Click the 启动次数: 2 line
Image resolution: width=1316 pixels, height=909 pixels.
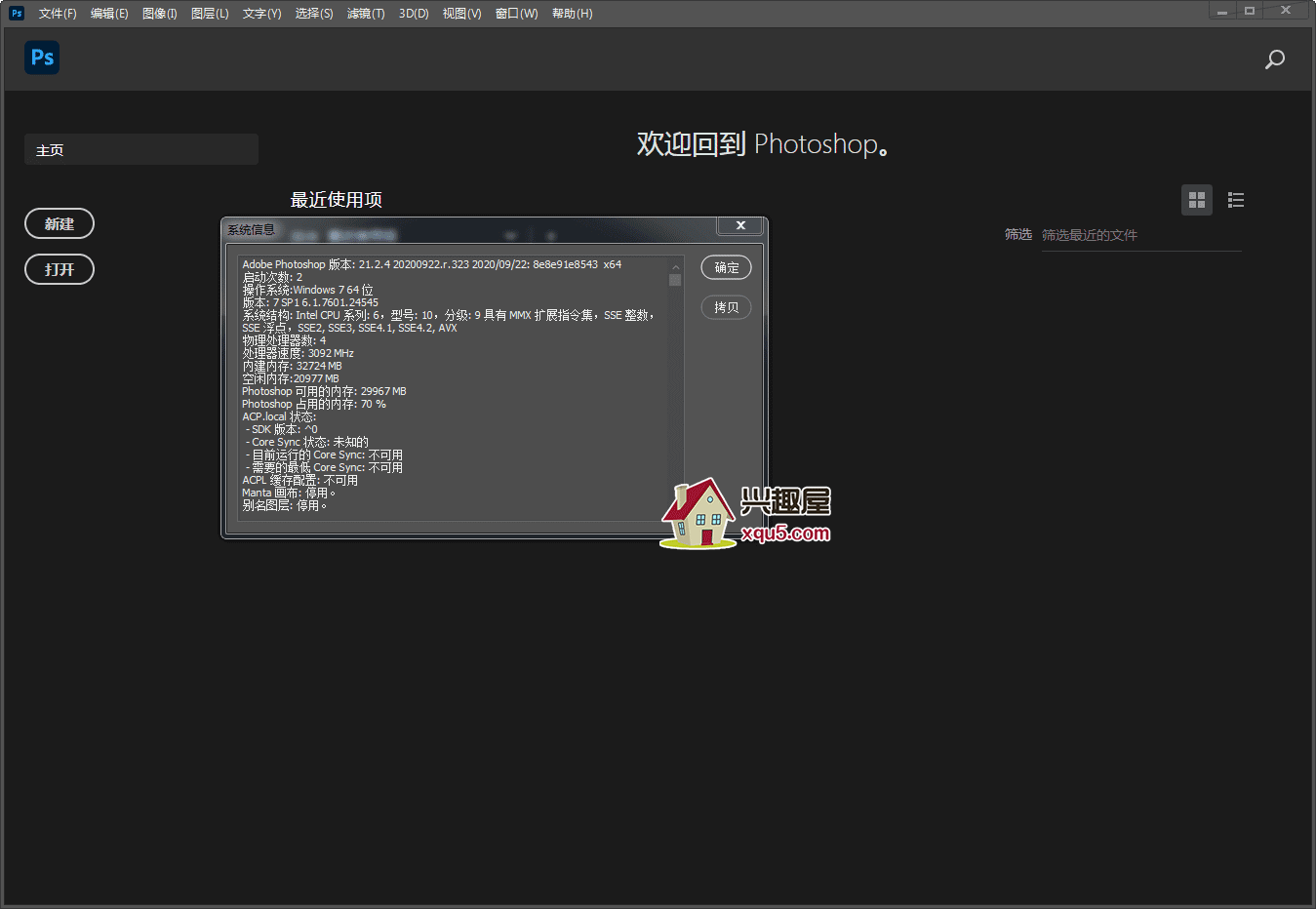pos(272,277)
